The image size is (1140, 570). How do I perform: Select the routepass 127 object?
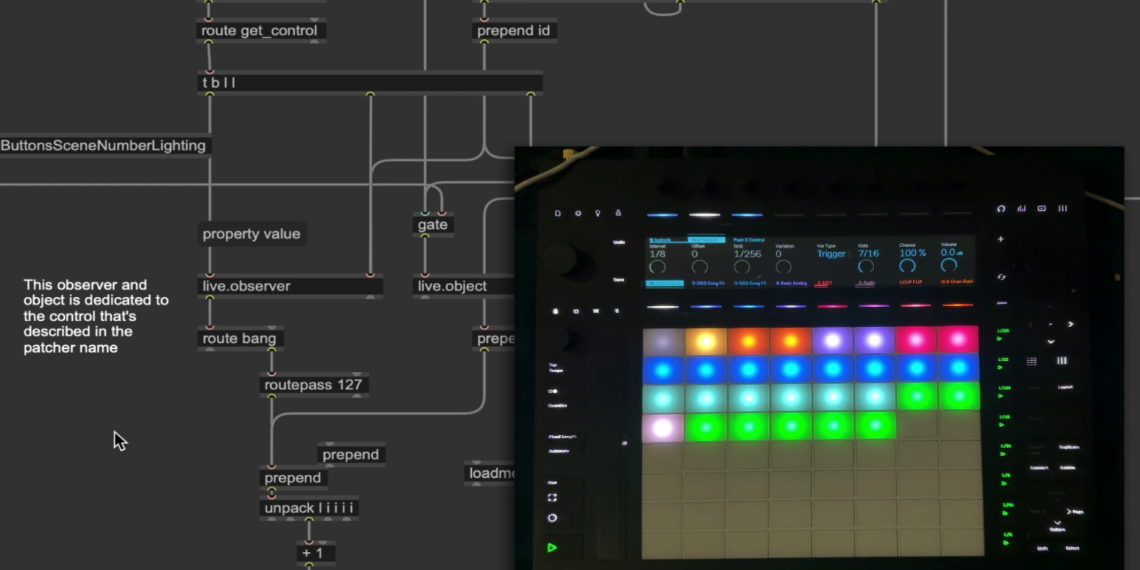tap(313, 384)
